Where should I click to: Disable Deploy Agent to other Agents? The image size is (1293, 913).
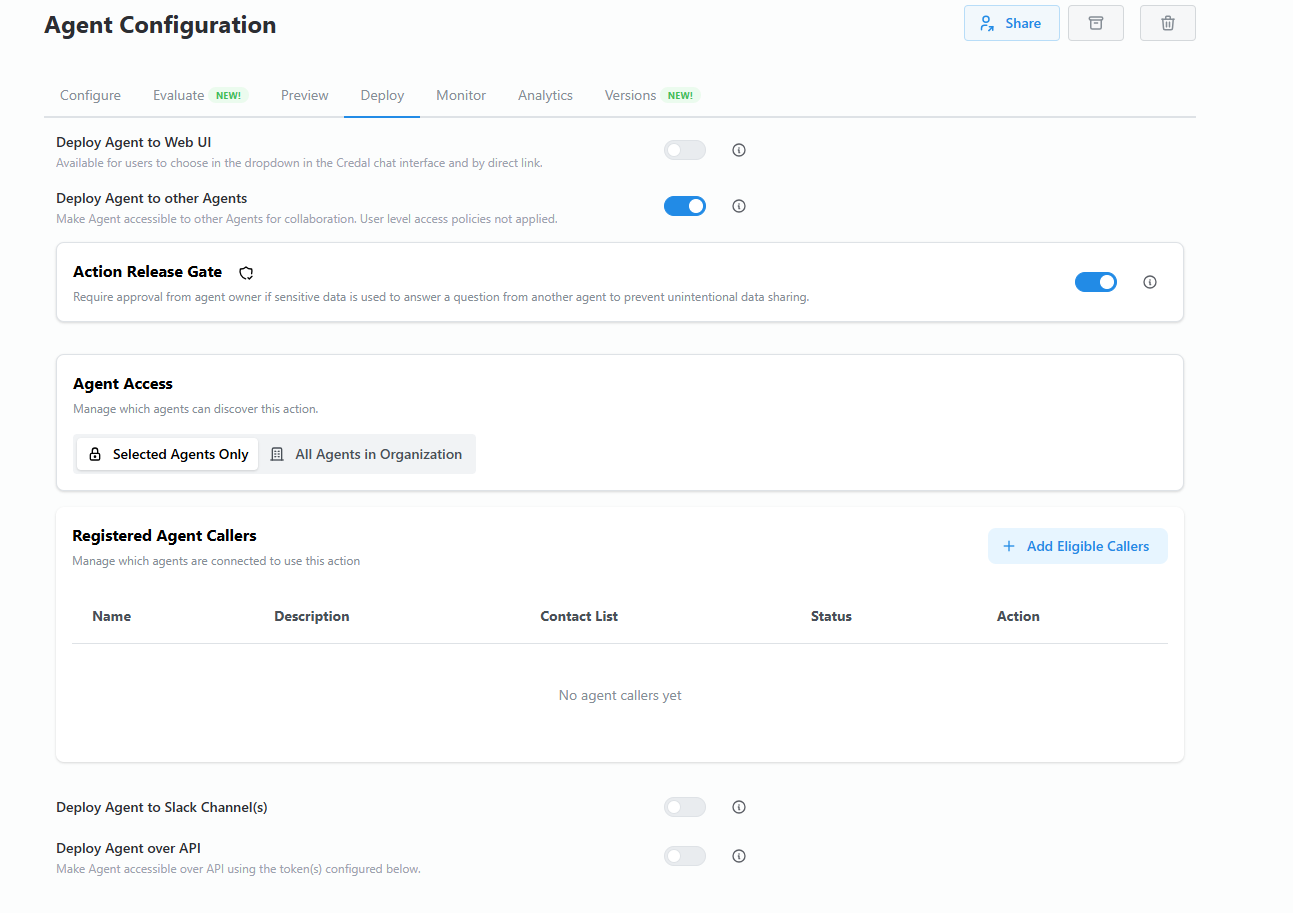click(x=684, y=205)
